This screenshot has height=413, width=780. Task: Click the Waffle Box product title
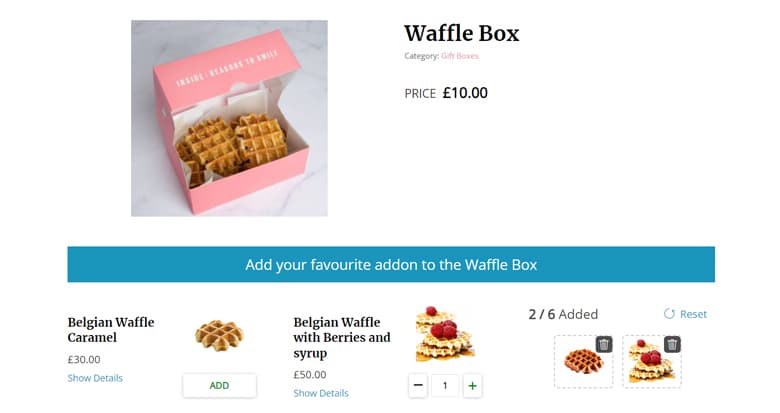pos(462,33)
